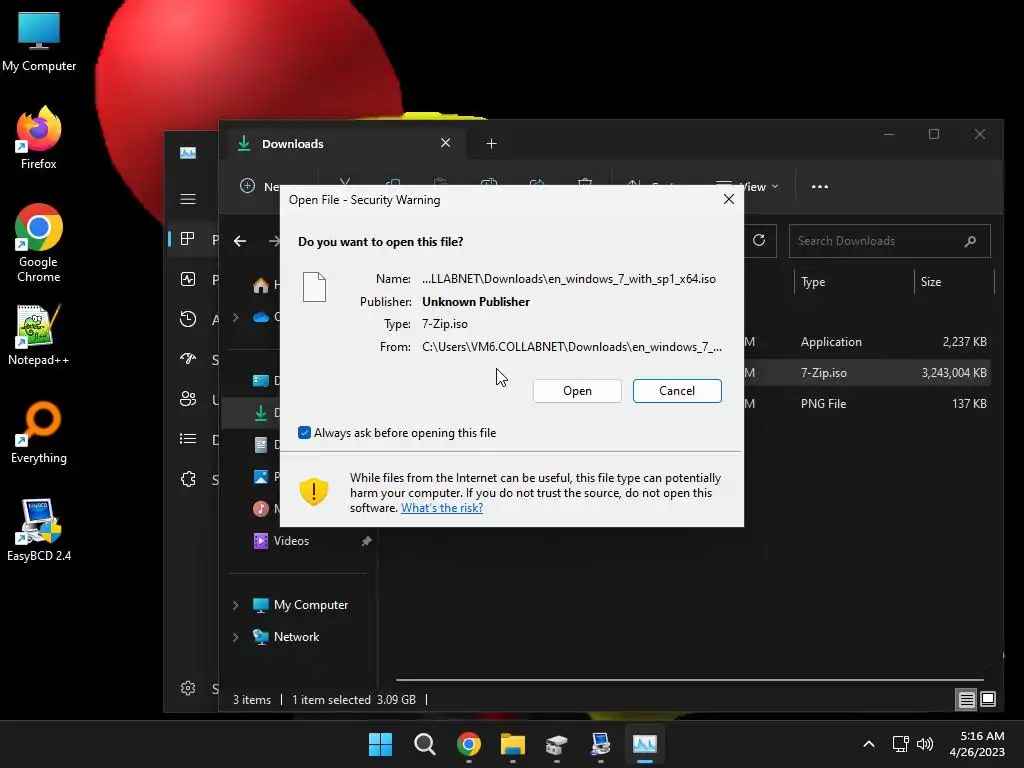Click Open in the Security Warning dialog
Screen dimensions: 1024x768
pos(577,391)
